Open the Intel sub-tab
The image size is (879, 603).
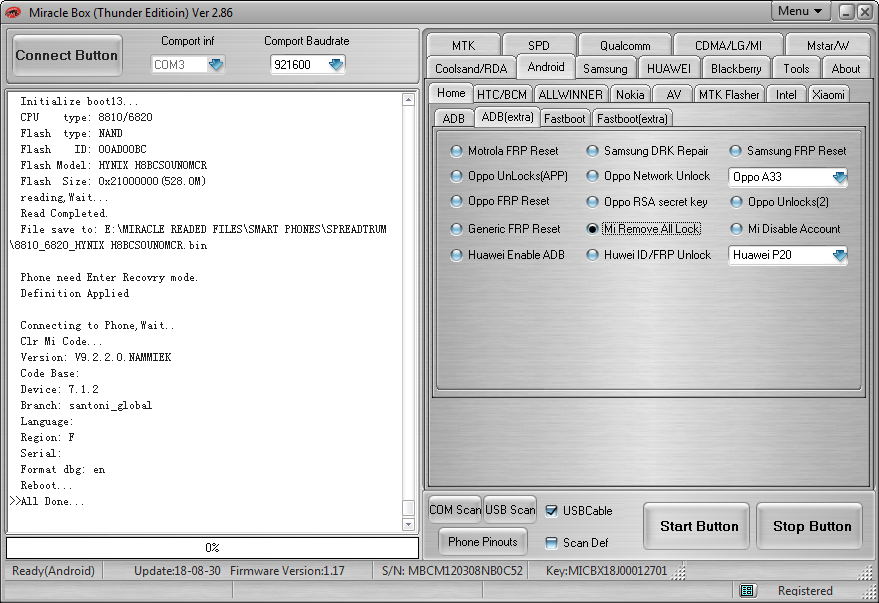(x=786, y=95)
